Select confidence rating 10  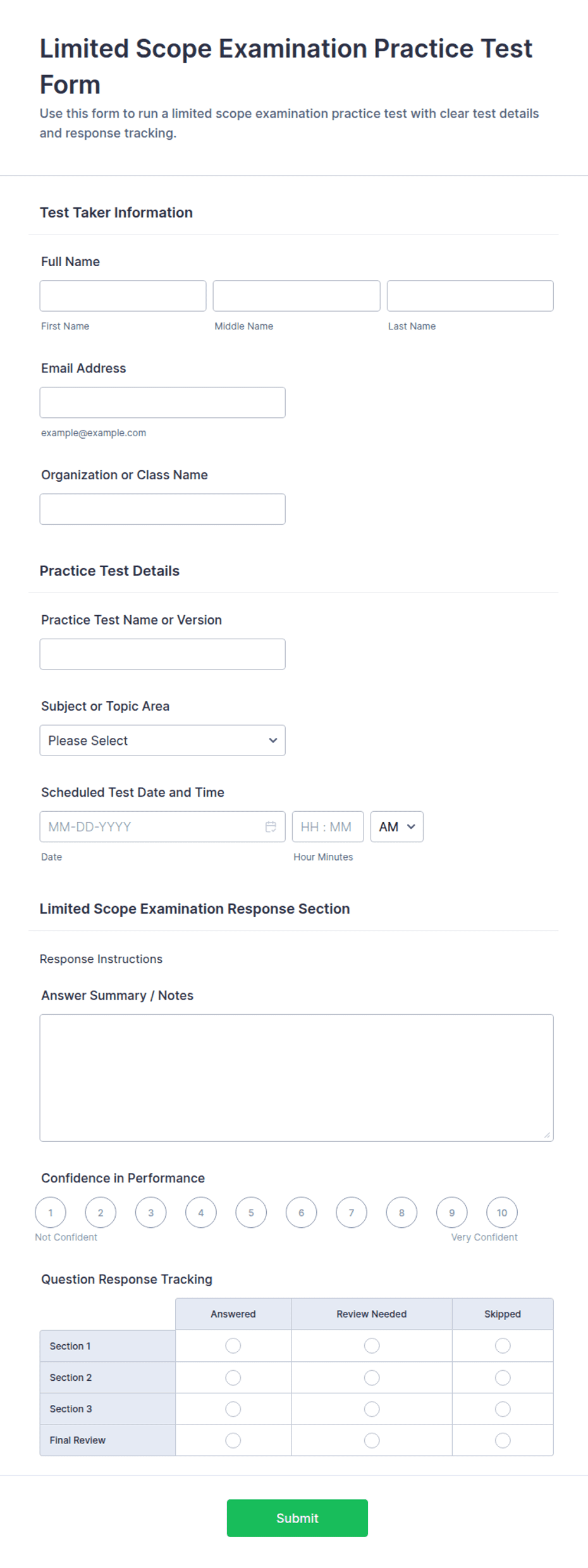point(502,1213)
